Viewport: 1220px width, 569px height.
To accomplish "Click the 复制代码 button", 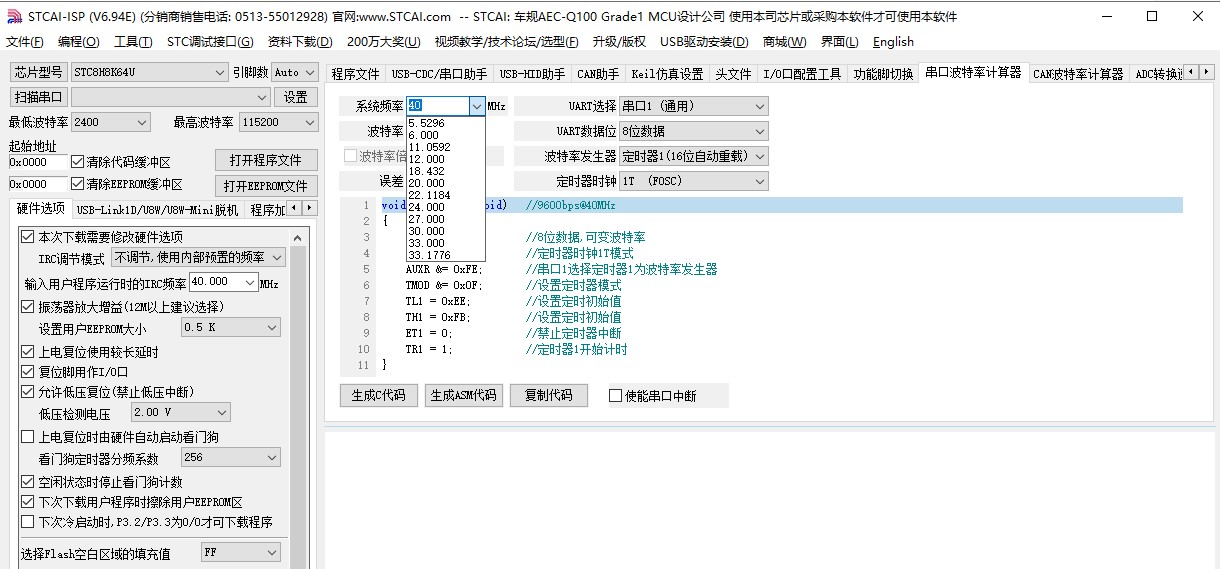I will (x=548, y=395).
